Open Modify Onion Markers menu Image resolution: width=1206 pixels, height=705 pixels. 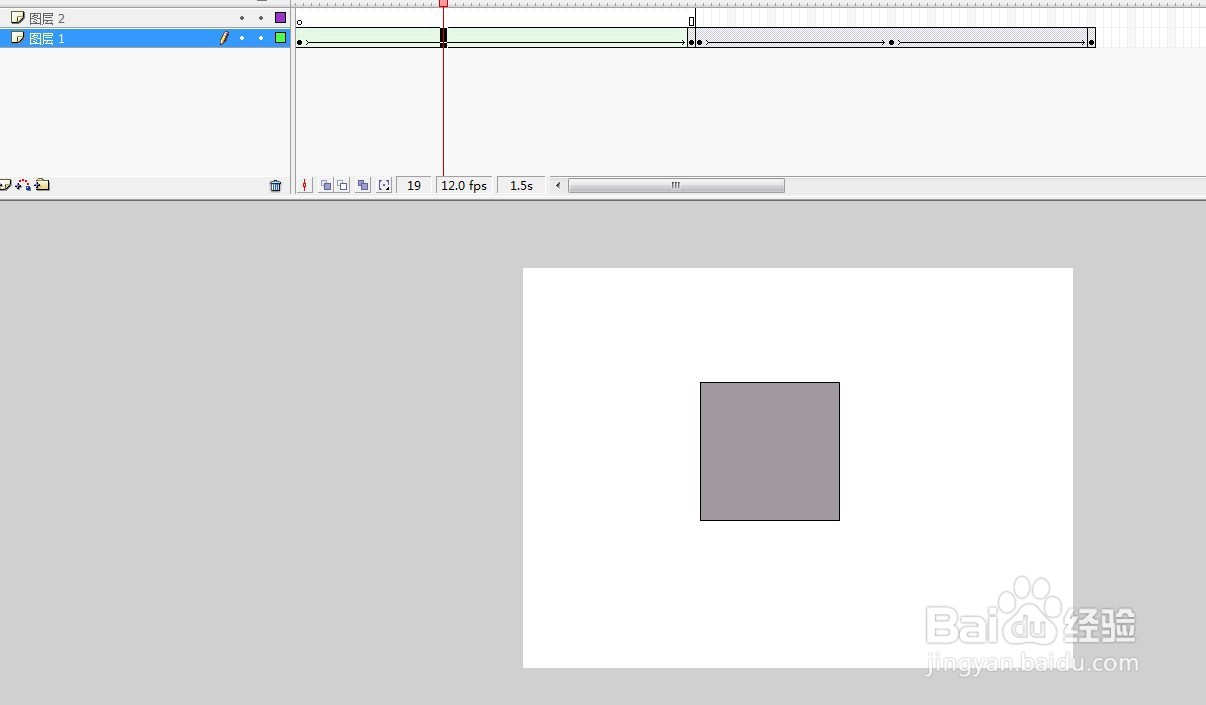384,185
